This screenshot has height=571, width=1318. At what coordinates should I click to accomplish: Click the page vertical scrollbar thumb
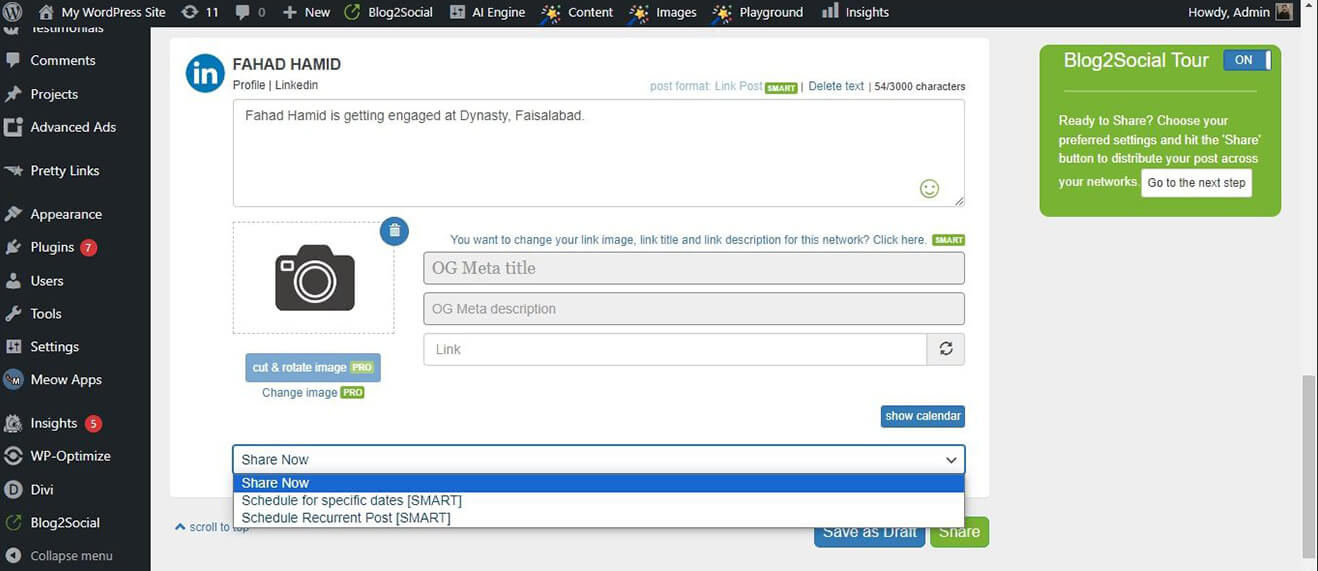(x=1309, y=466)
